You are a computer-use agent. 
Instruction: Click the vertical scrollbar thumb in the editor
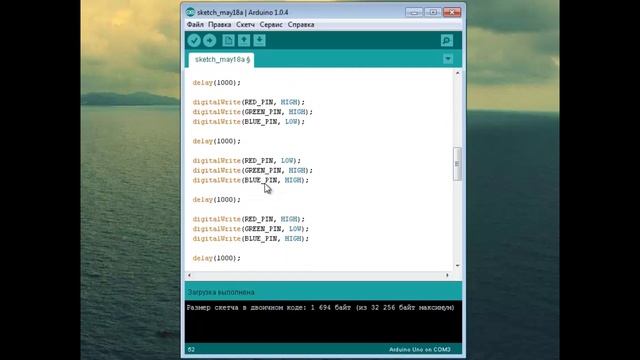457,164
